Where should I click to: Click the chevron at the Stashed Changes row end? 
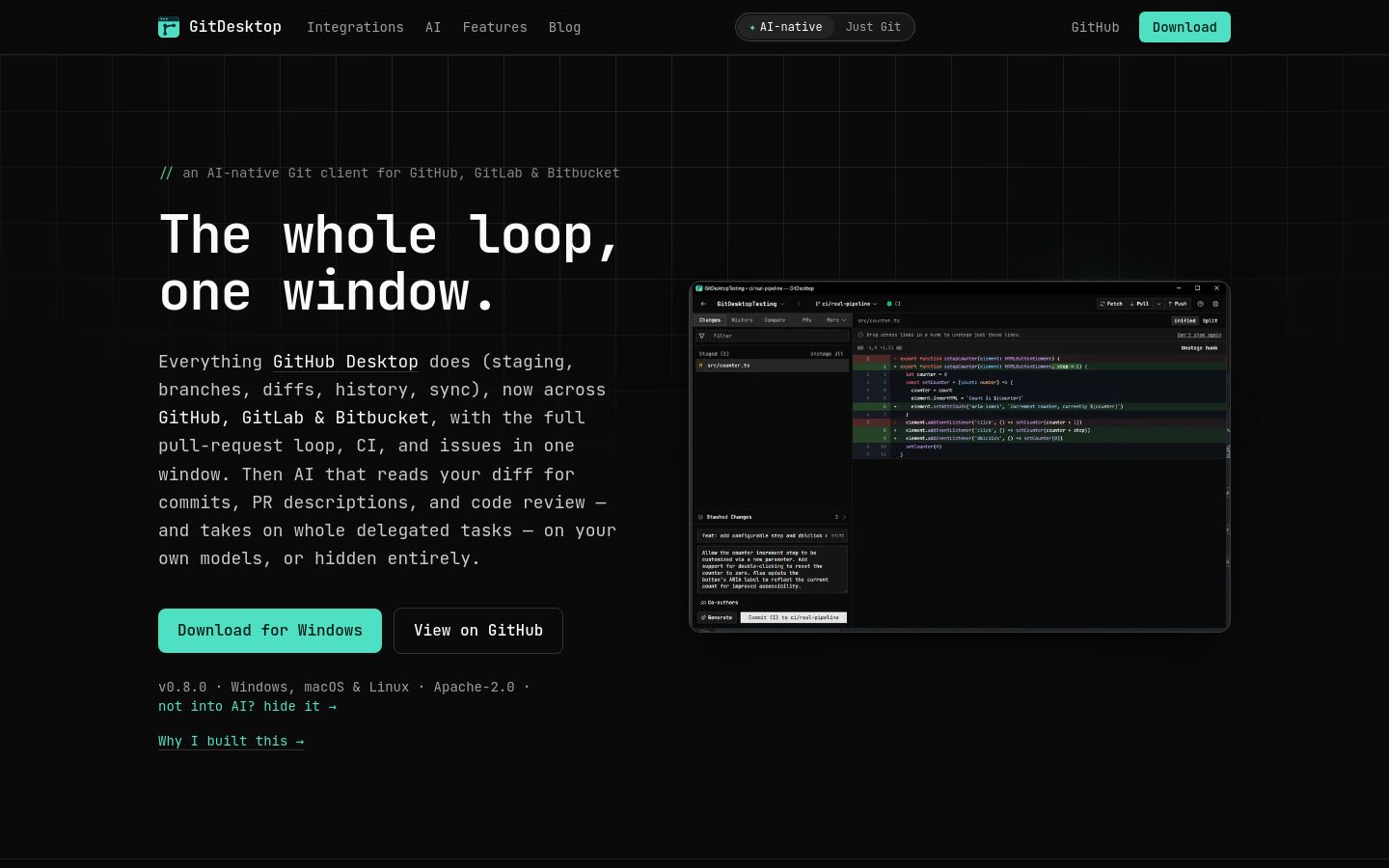[844, 517]
